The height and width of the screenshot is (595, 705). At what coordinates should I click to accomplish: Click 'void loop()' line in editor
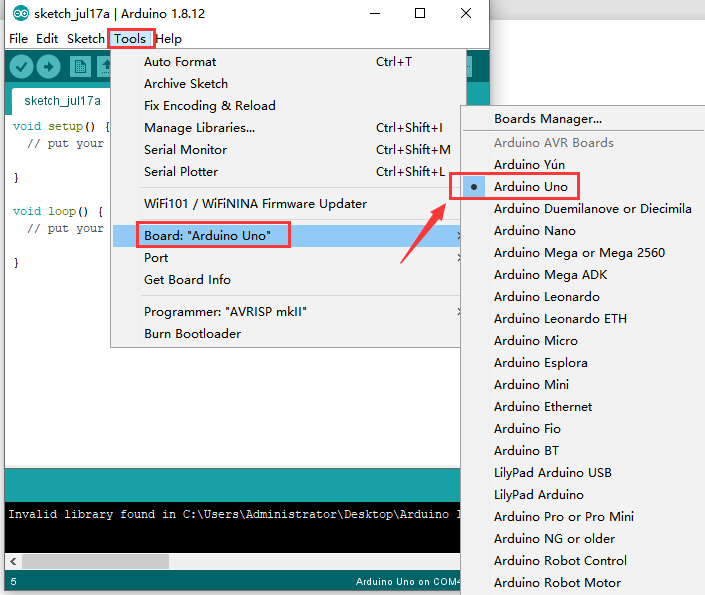click(58, 211)
